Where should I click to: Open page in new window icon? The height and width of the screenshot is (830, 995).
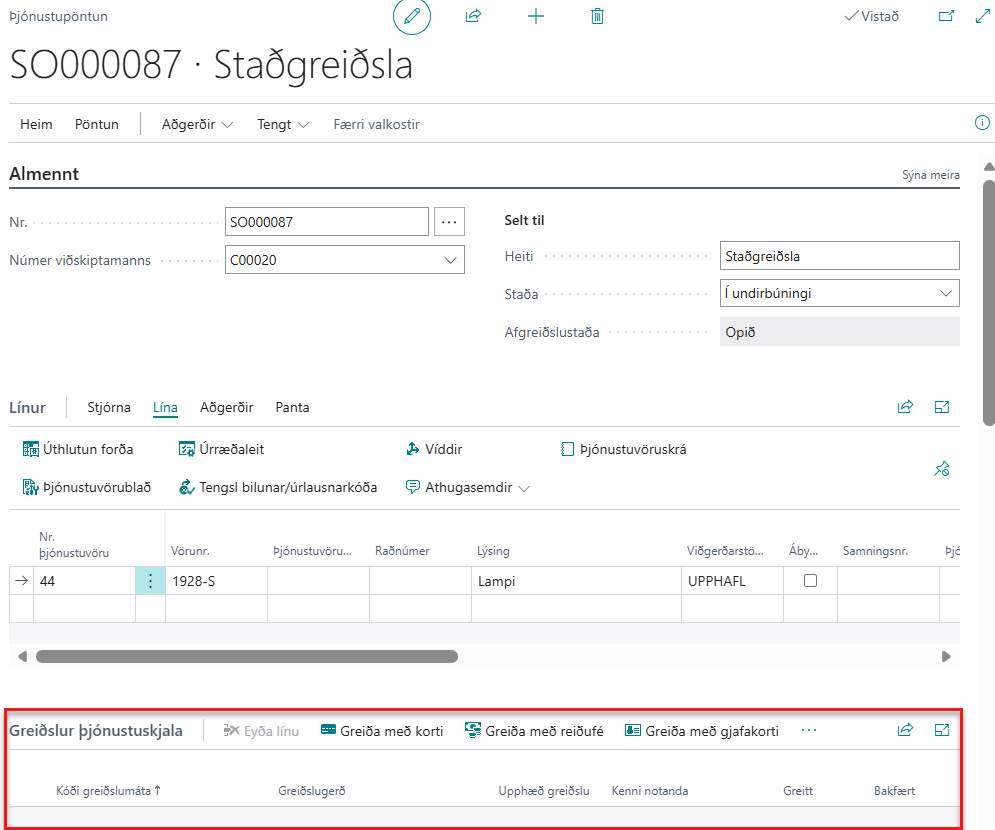945,16
